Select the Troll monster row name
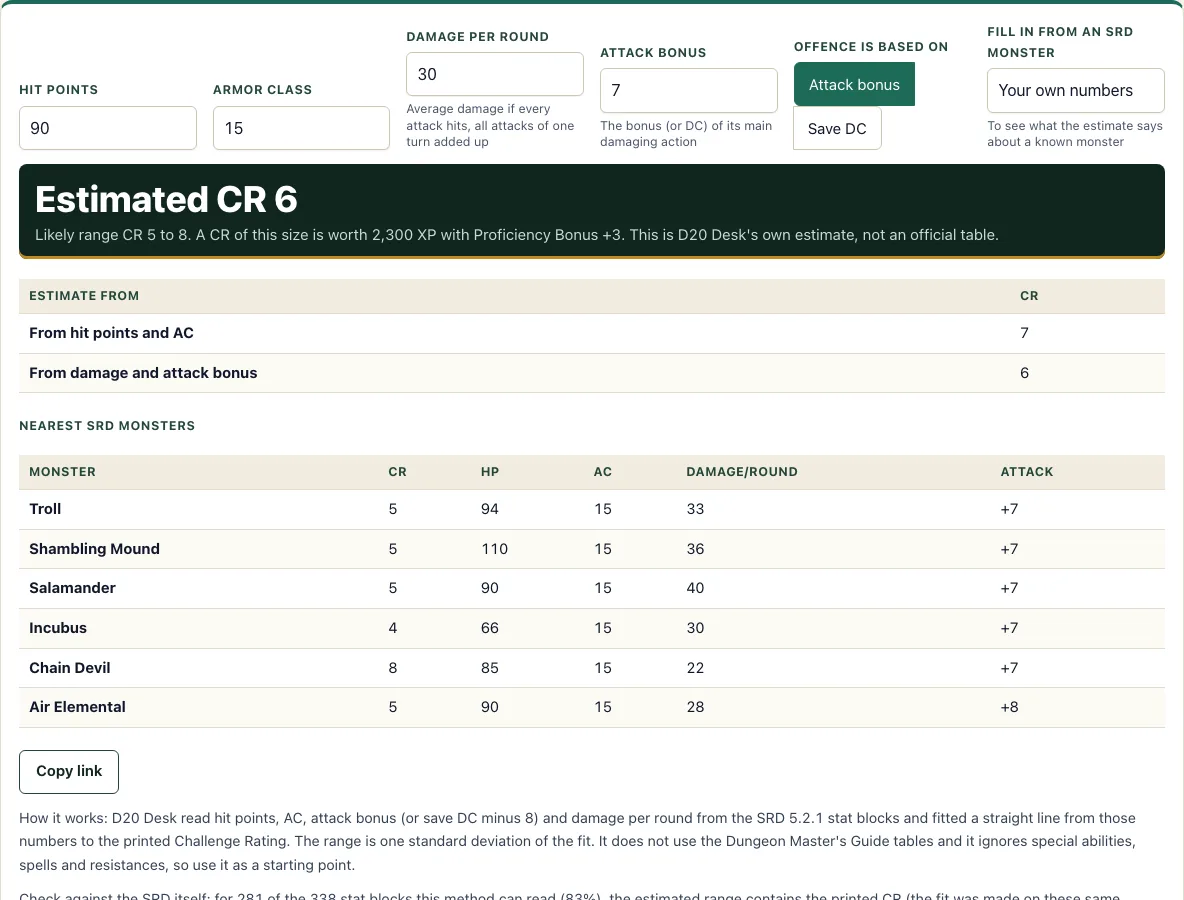Screen dimensions: 1184x900 pos(45,509)
